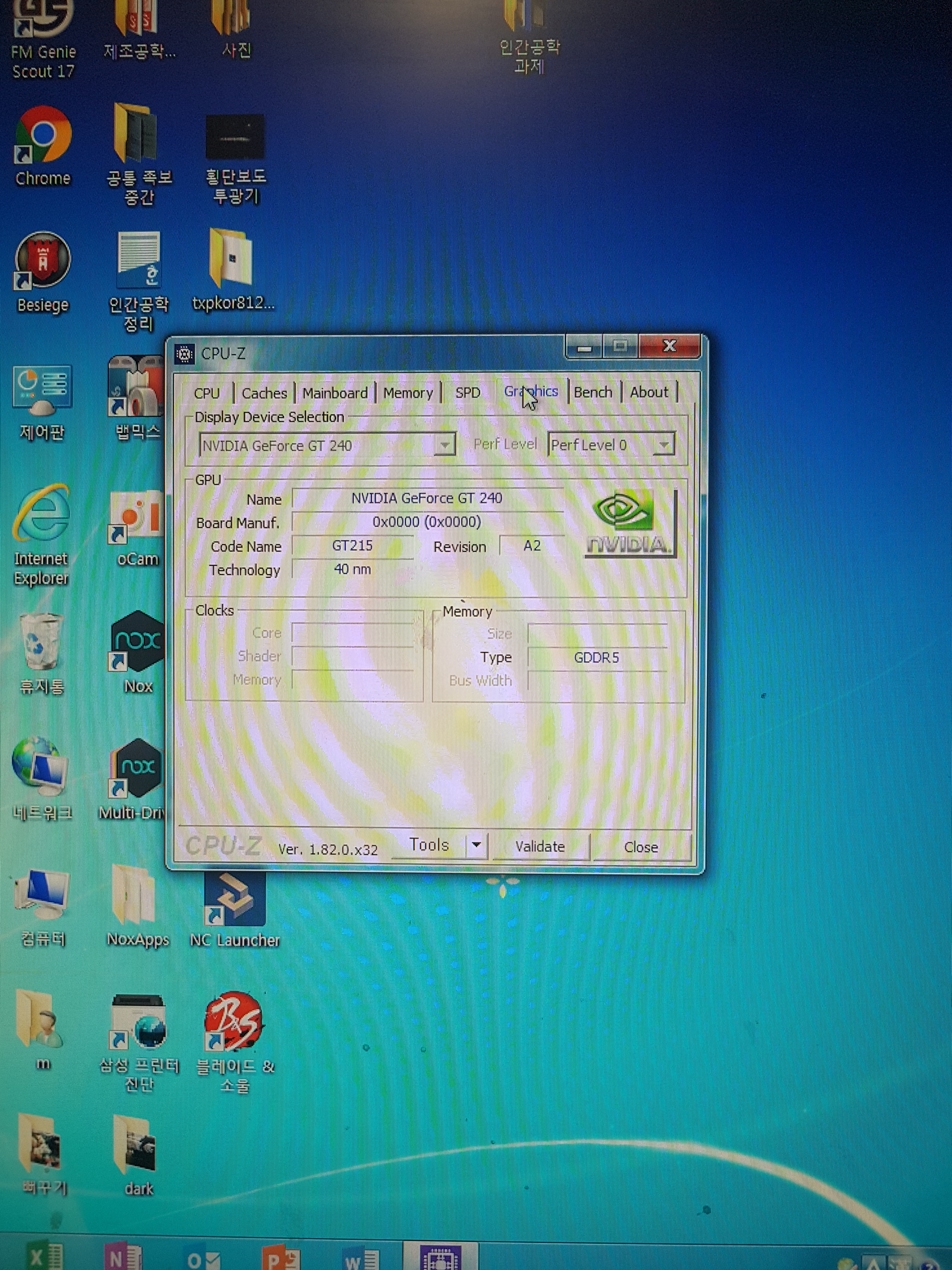This screenshot has width=952, height=1270.
Task: Launch the oCam recorder shortcut
Action: [x=137, y=528]
